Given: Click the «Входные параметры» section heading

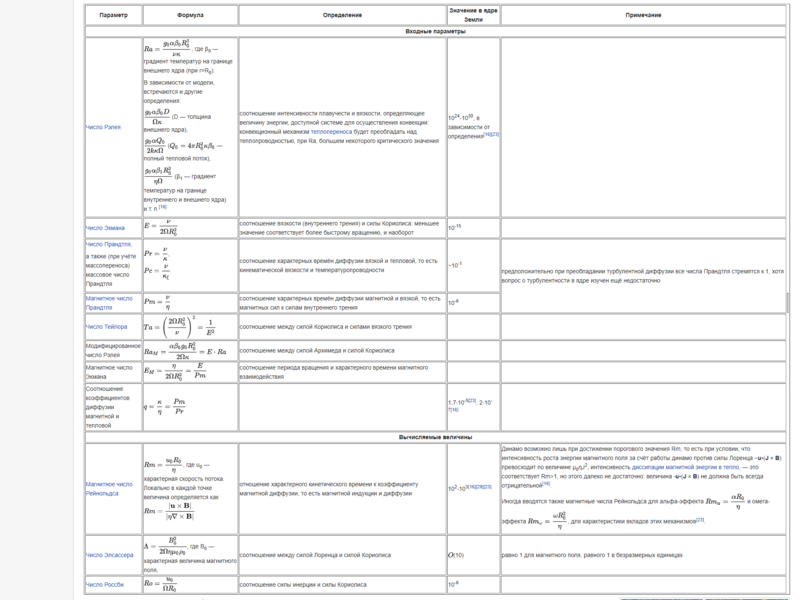Looking at the screenshot, I should 435,32.
